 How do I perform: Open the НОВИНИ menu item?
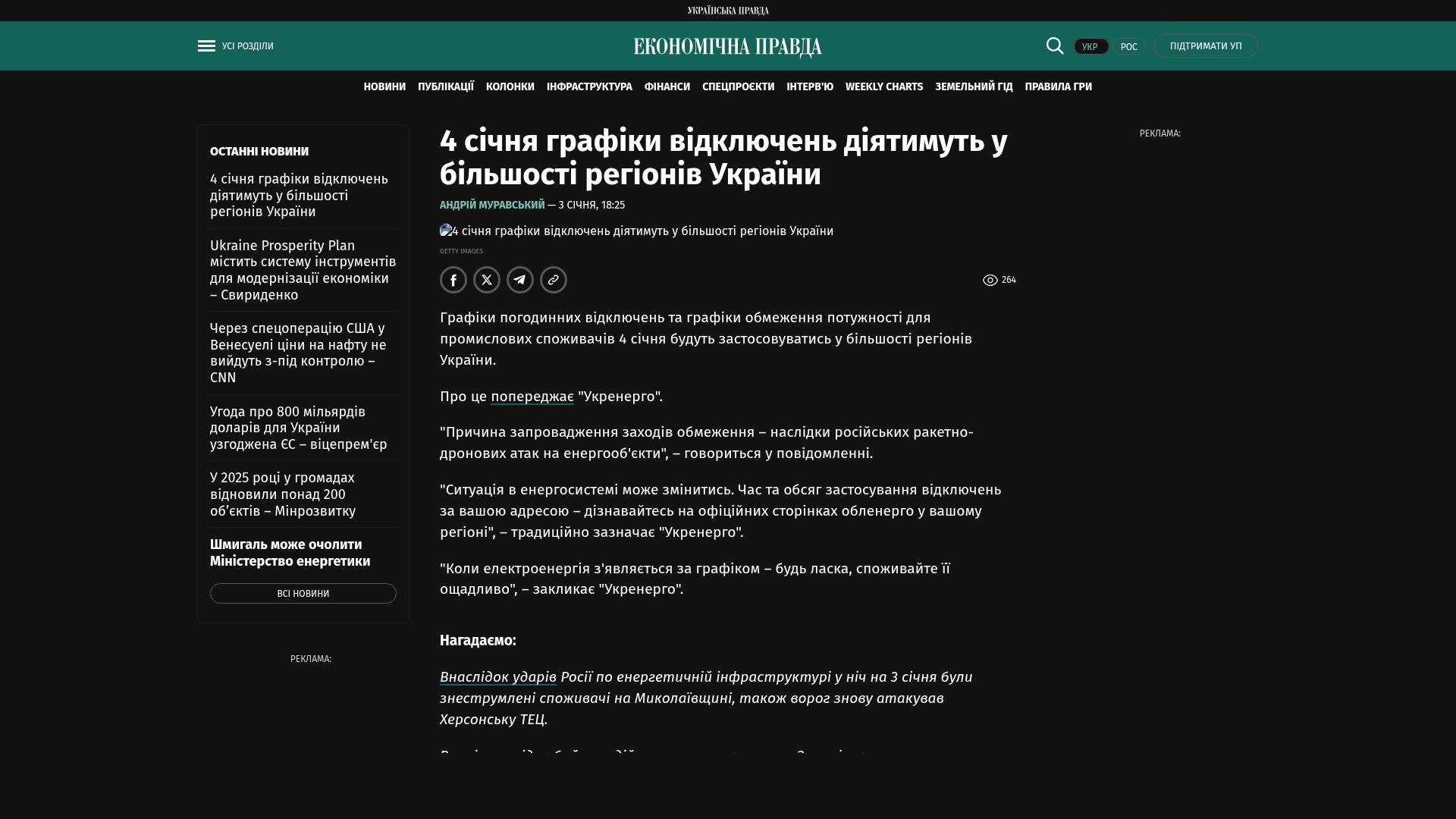click(384, 87)
